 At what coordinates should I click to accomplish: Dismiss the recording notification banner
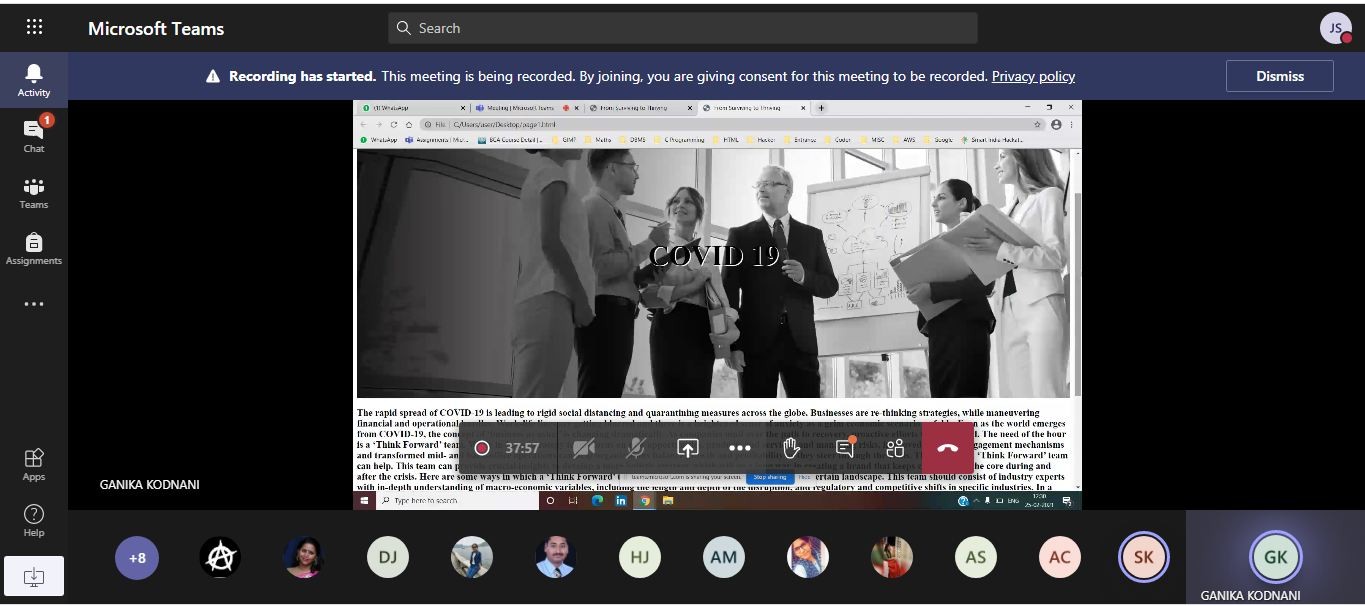click(1279, 76)
